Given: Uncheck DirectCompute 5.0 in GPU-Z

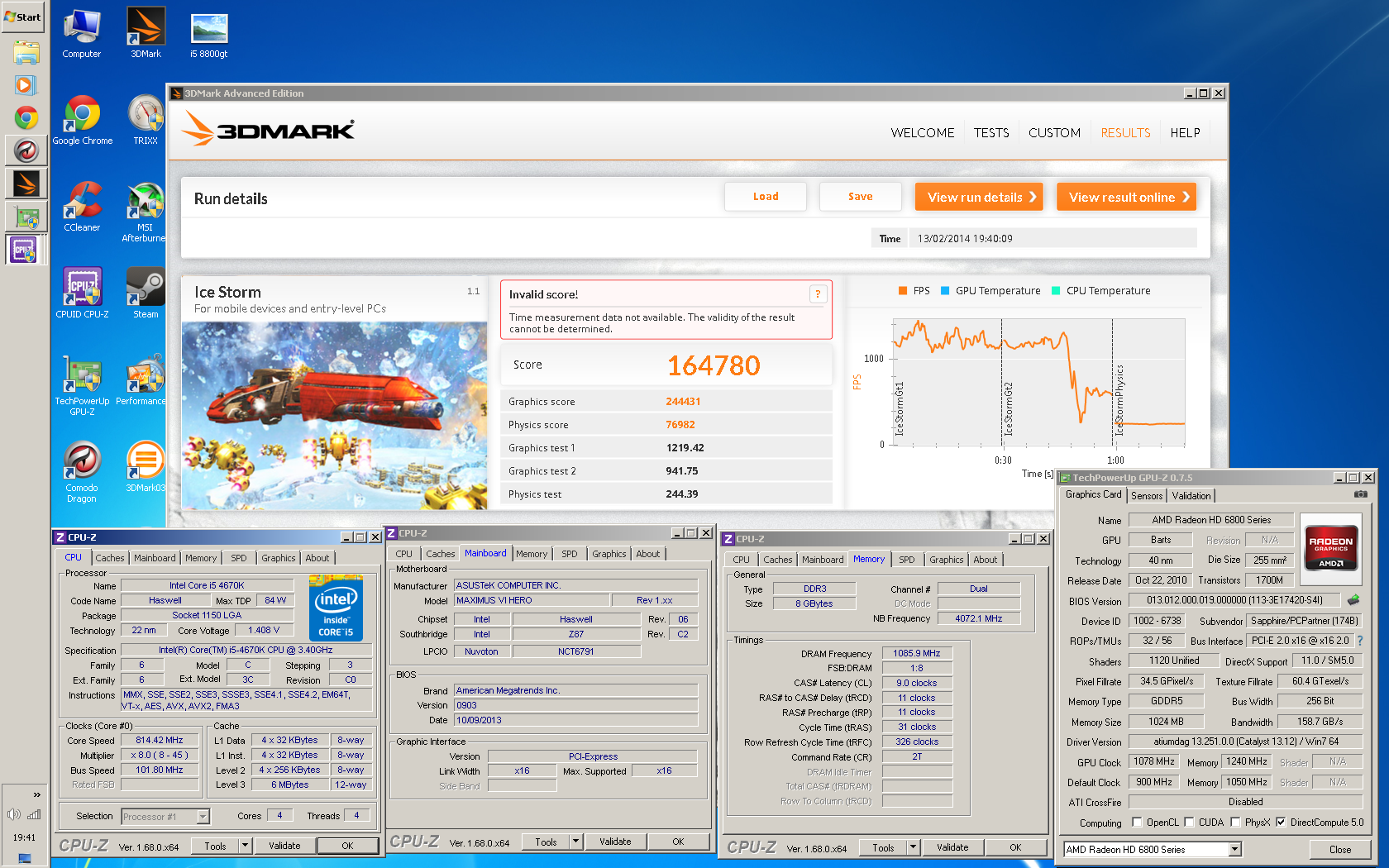Looking at the screenshot, I should [x=1281, y=822].
